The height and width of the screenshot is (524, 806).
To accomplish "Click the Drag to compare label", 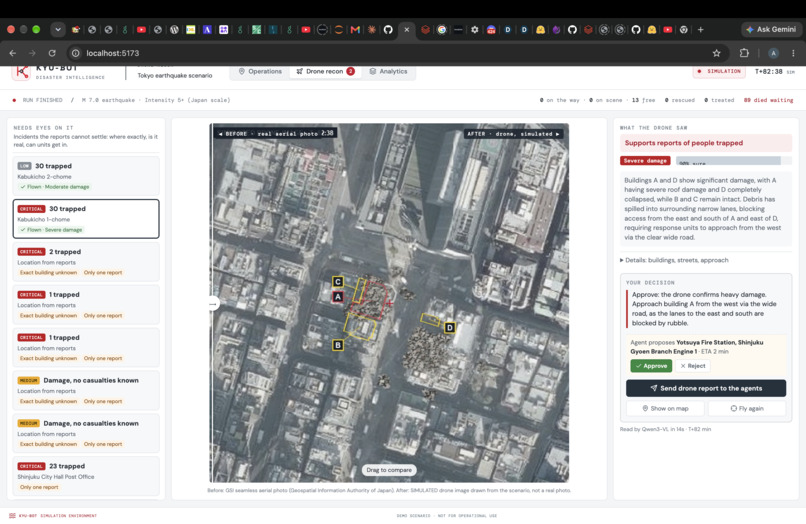I will [x=389, y=470].
